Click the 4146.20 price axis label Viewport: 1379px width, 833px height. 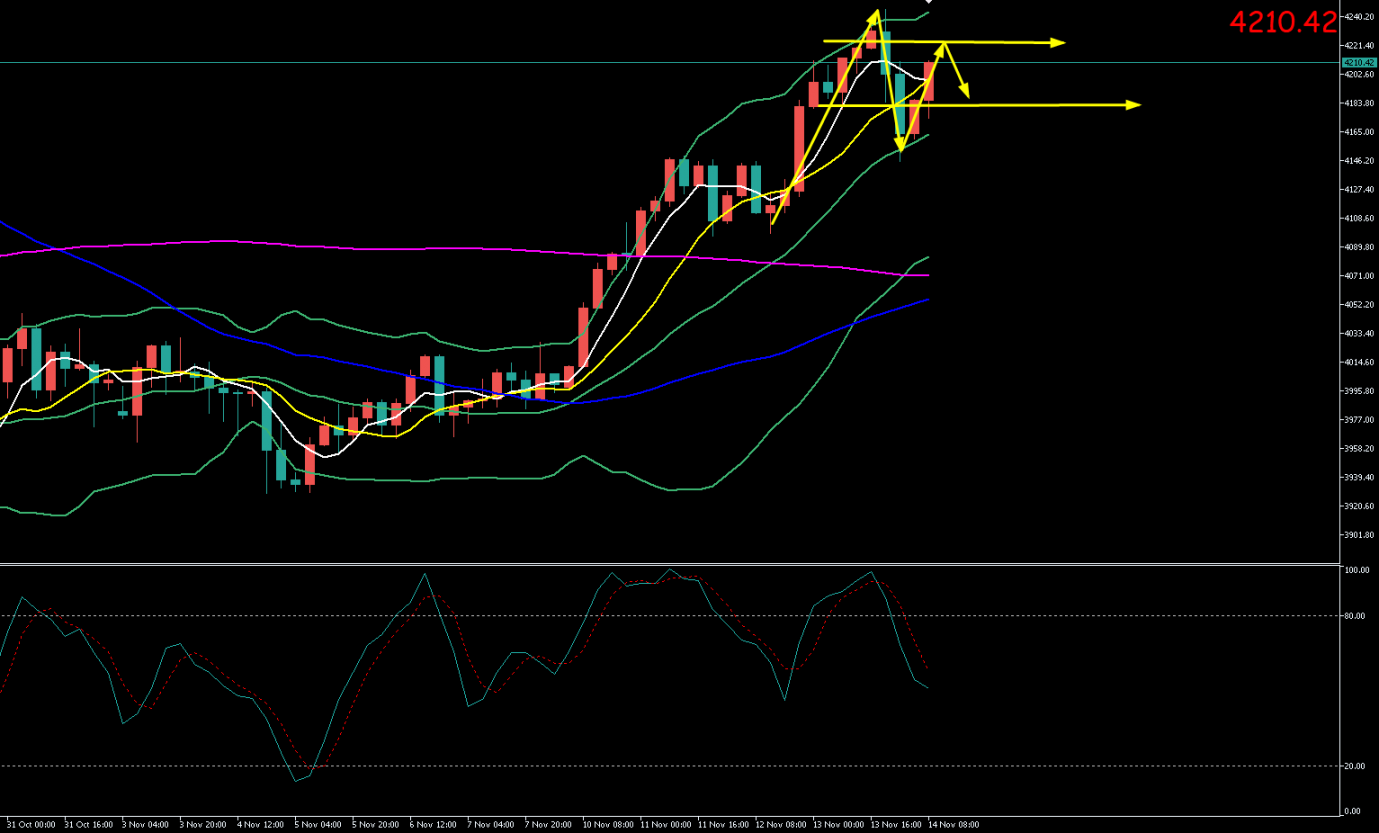1359,161
